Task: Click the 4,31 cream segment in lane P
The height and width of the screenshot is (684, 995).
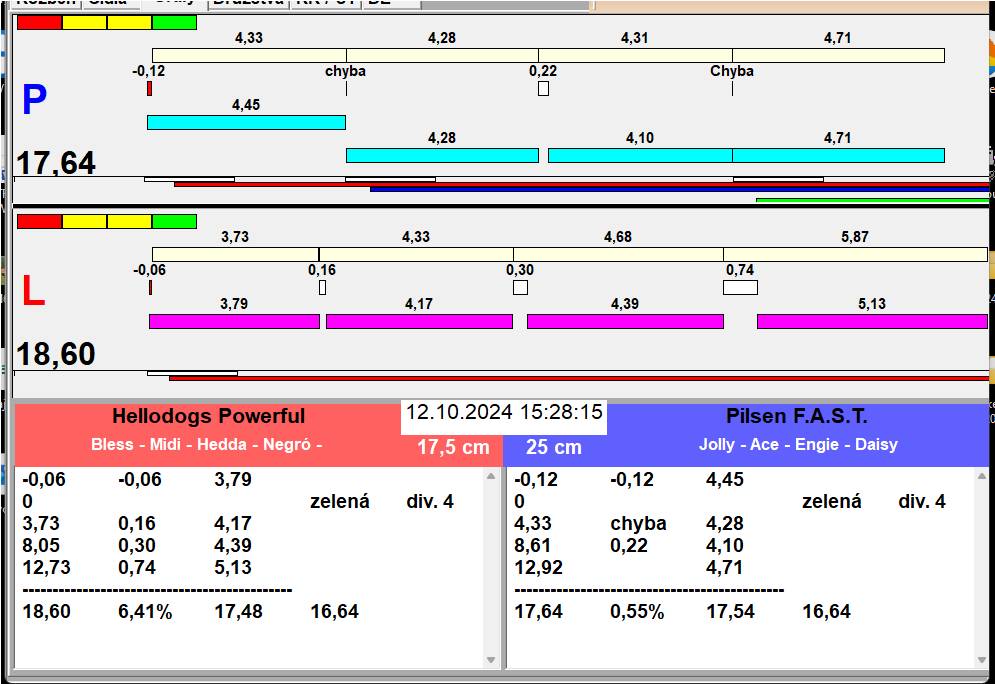Action: click(635, 55)
